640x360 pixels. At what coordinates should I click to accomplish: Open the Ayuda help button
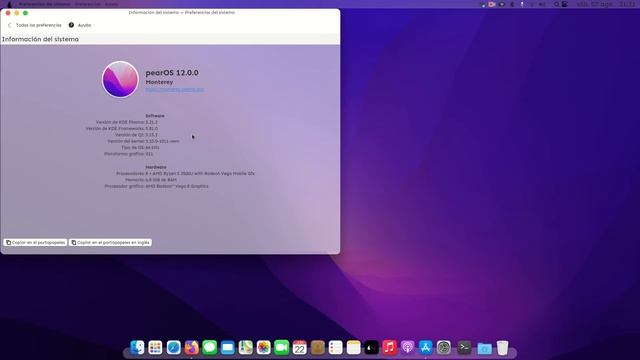pyautogui.click(x=80, y=25)
